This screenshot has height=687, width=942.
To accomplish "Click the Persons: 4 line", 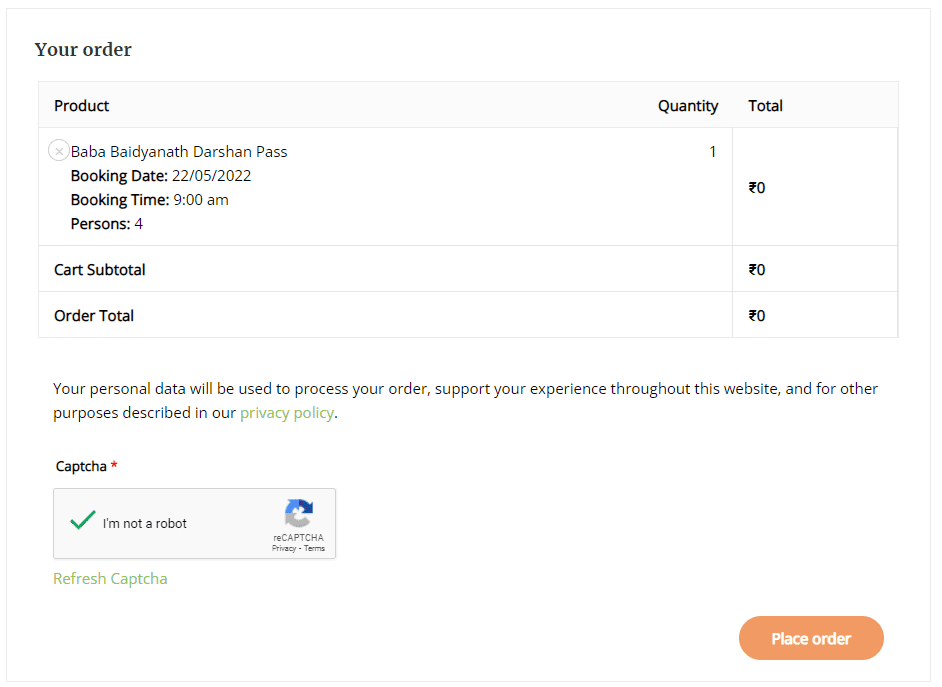I will pos(107,224).
